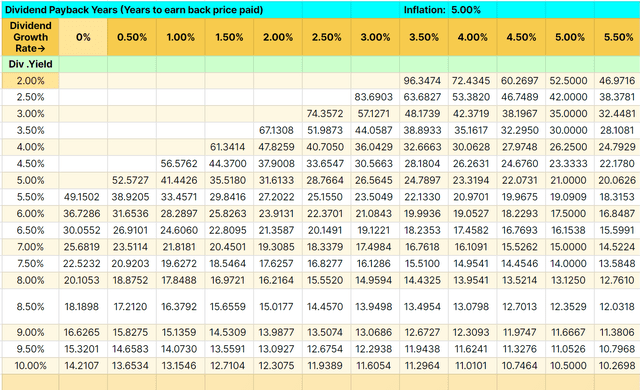Click the 'Dividend Growth Rate' header cell

[31, 37]
